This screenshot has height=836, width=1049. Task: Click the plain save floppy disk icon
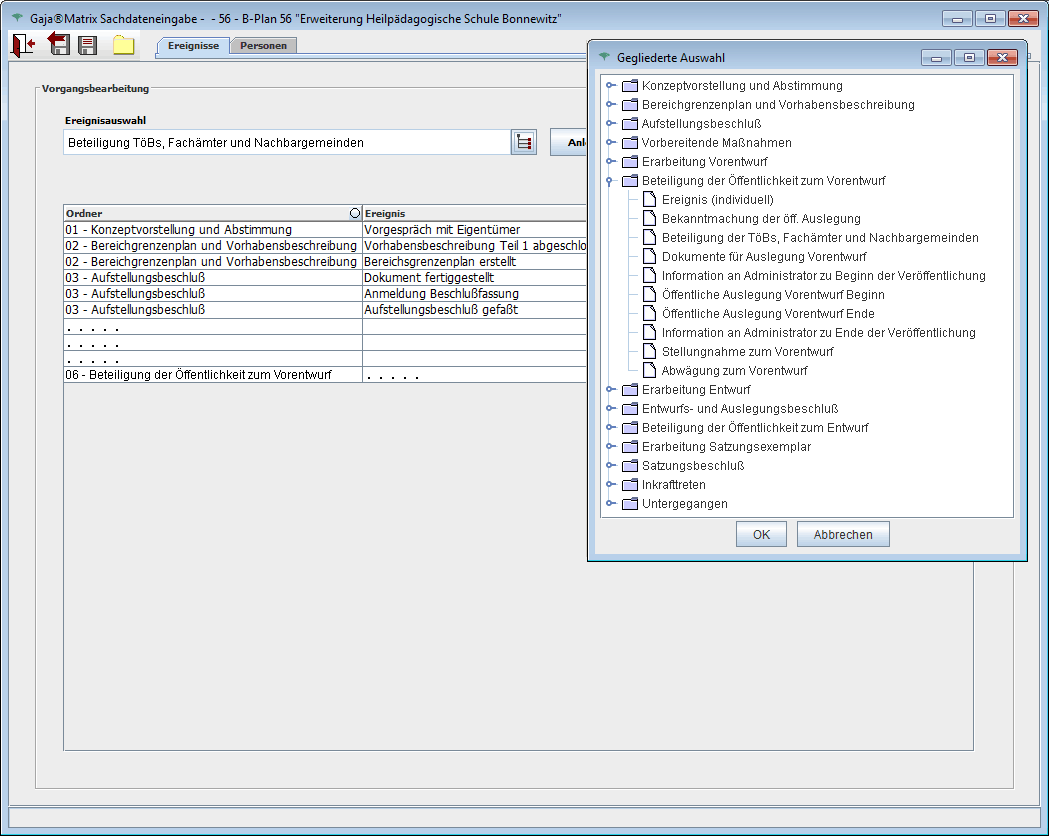(88, 45)
